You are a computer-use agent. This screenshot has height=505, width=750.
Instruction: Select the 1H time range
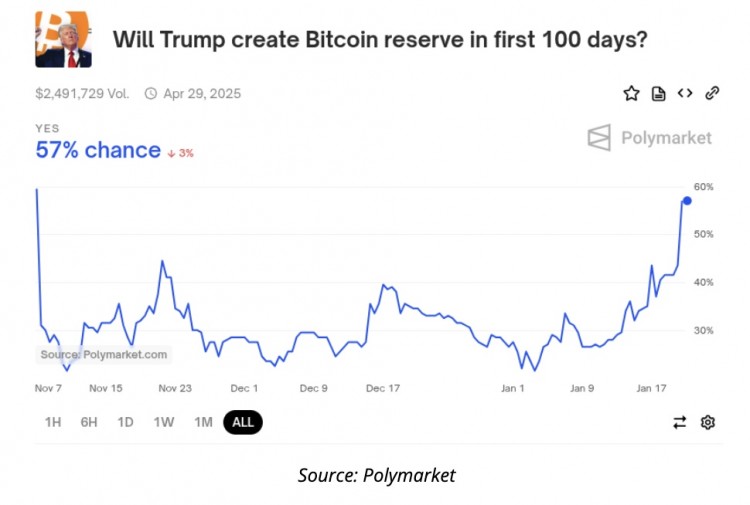53,422
